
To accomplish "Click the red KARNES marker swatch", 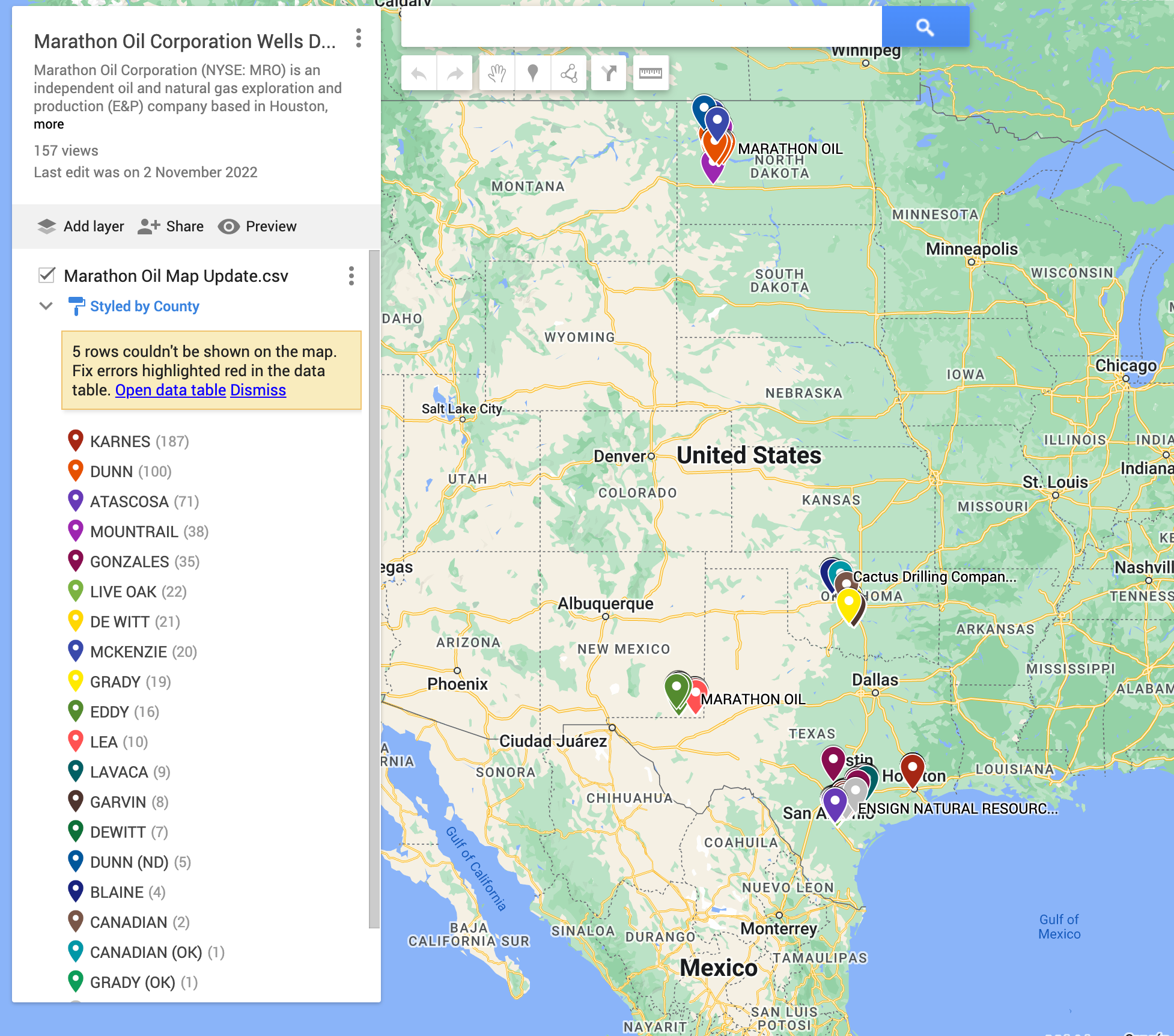I will tap(76, 441).
